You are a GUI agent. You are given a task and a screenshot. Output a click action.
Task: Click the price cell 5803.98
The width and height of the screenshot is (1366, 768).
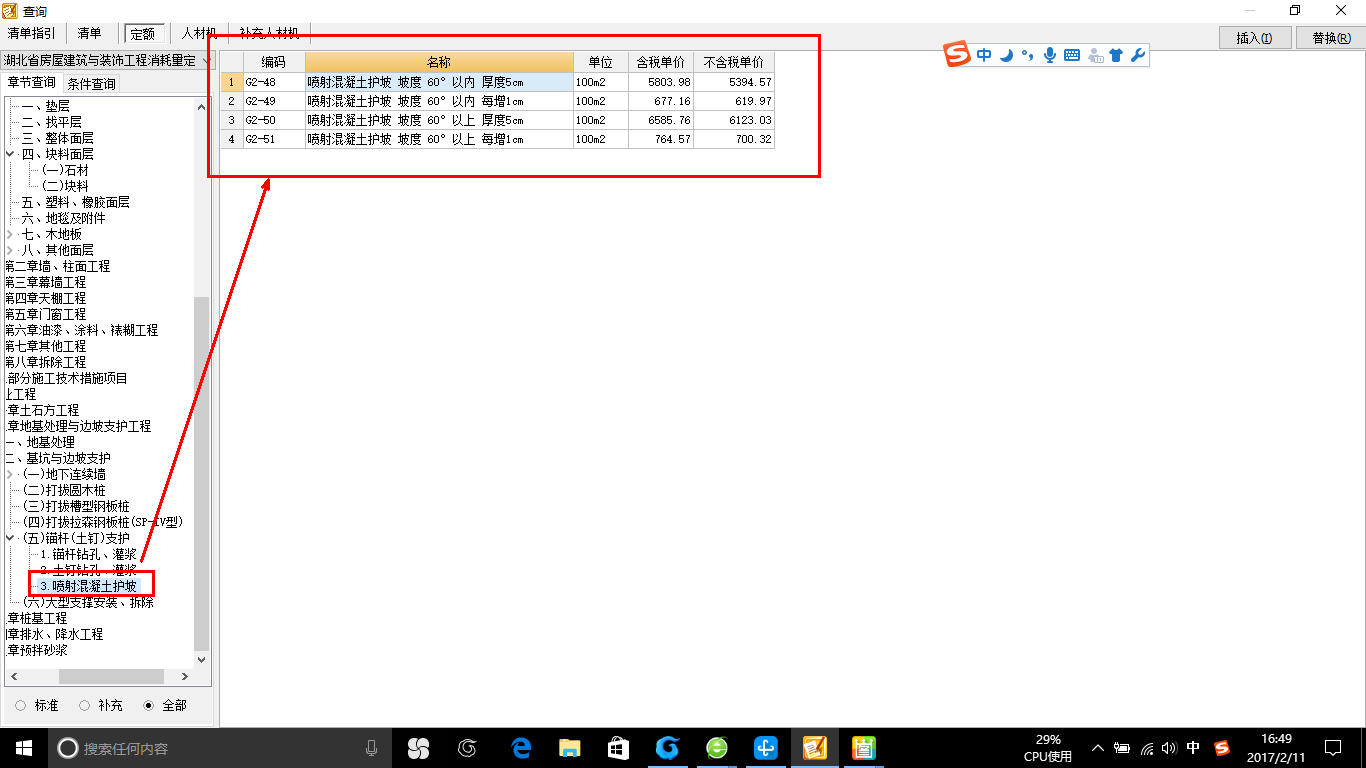[660, 82]
